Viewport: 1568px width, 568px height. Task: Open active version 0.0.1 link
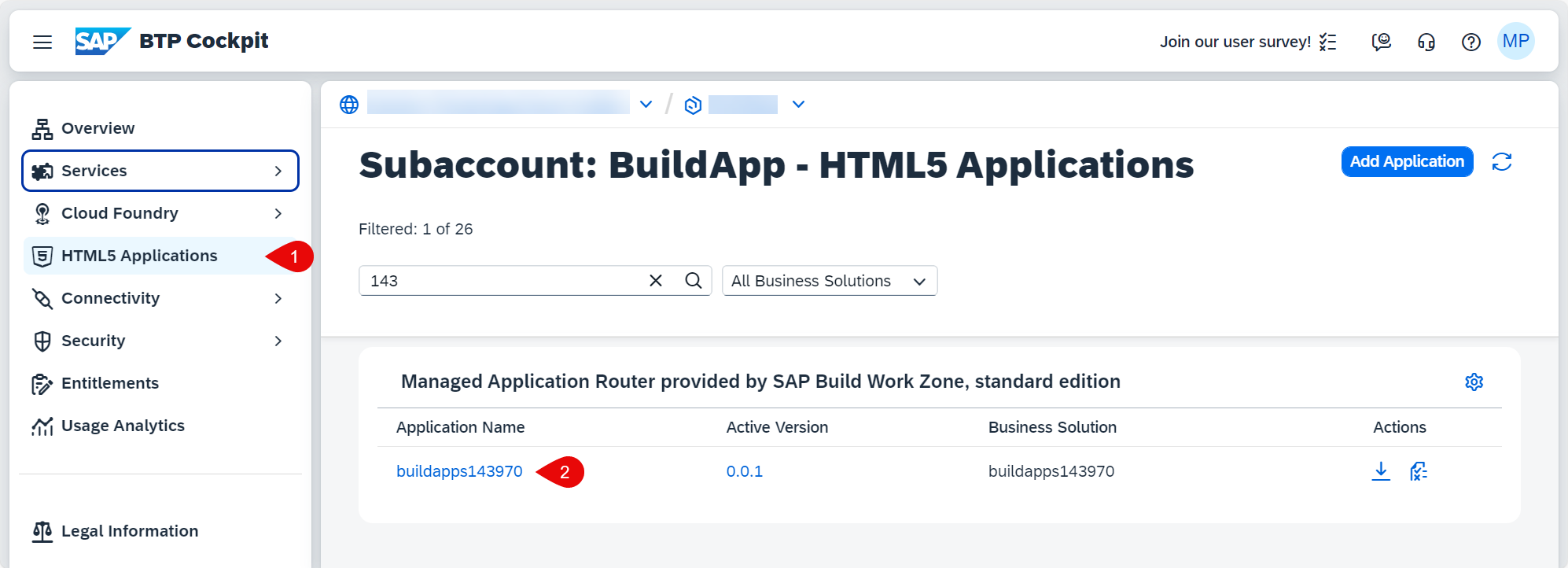tap(745, 471)
